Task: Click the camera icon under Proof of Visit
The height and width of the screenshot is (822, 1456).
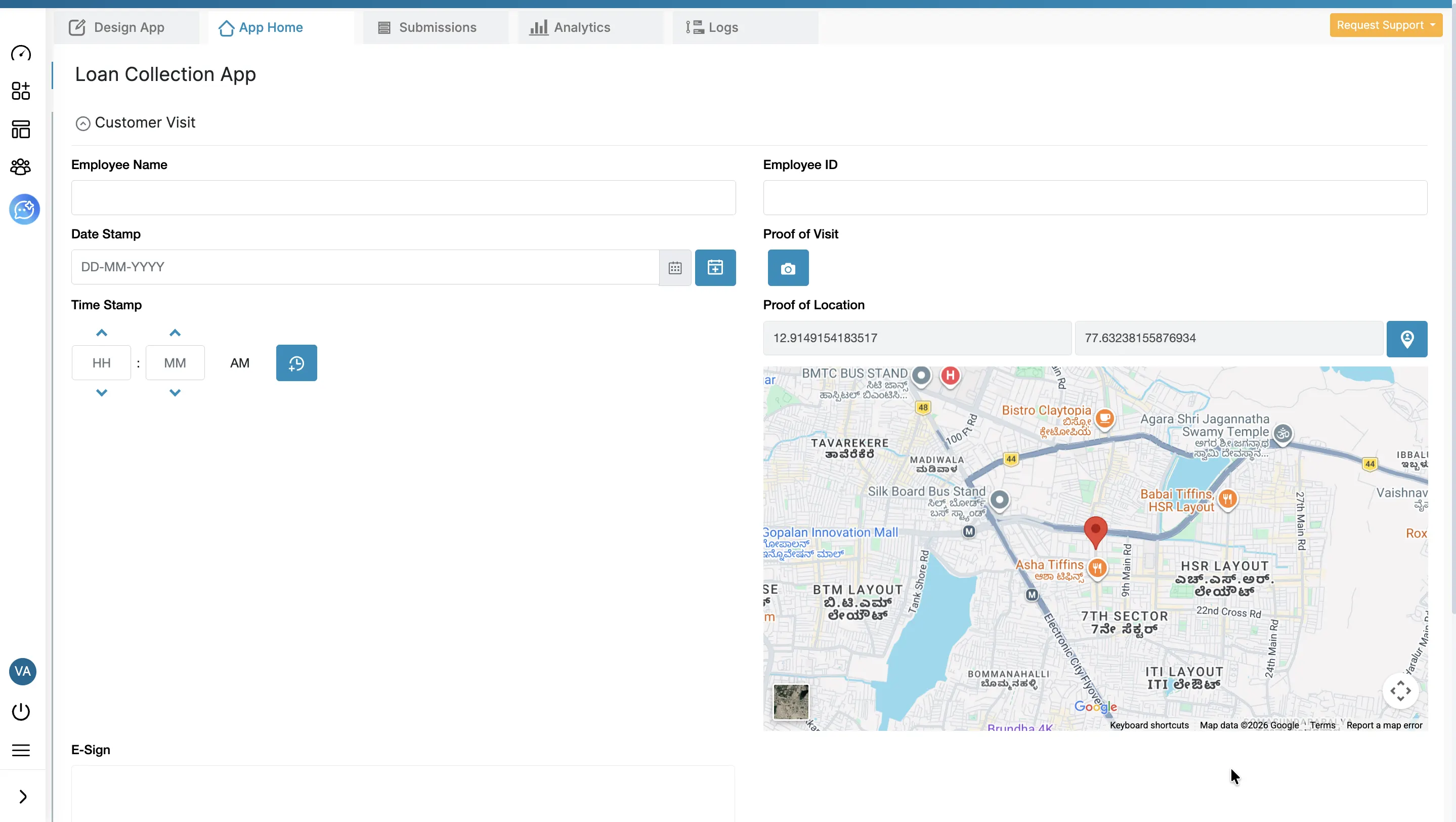Action: pos(788,268)
